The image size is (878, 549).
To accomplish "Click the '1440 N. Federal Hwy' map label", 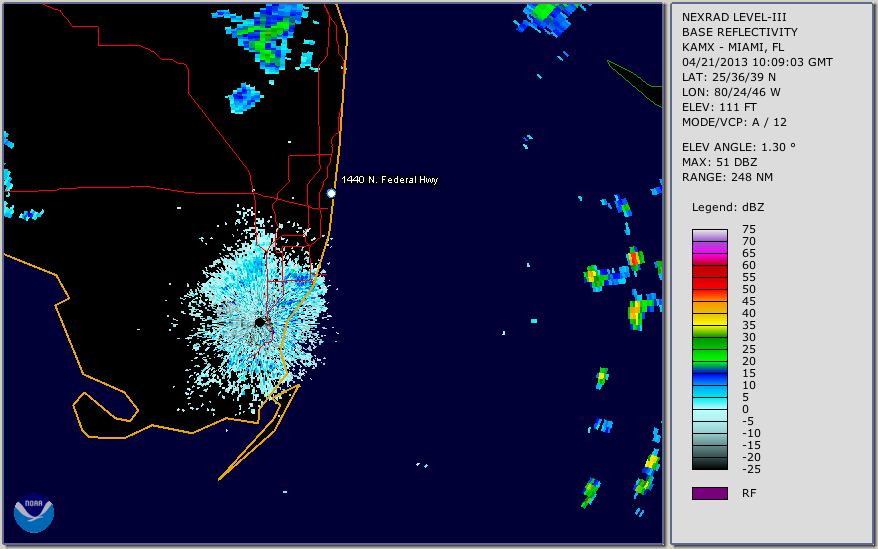I will click(x=390, y=179).
